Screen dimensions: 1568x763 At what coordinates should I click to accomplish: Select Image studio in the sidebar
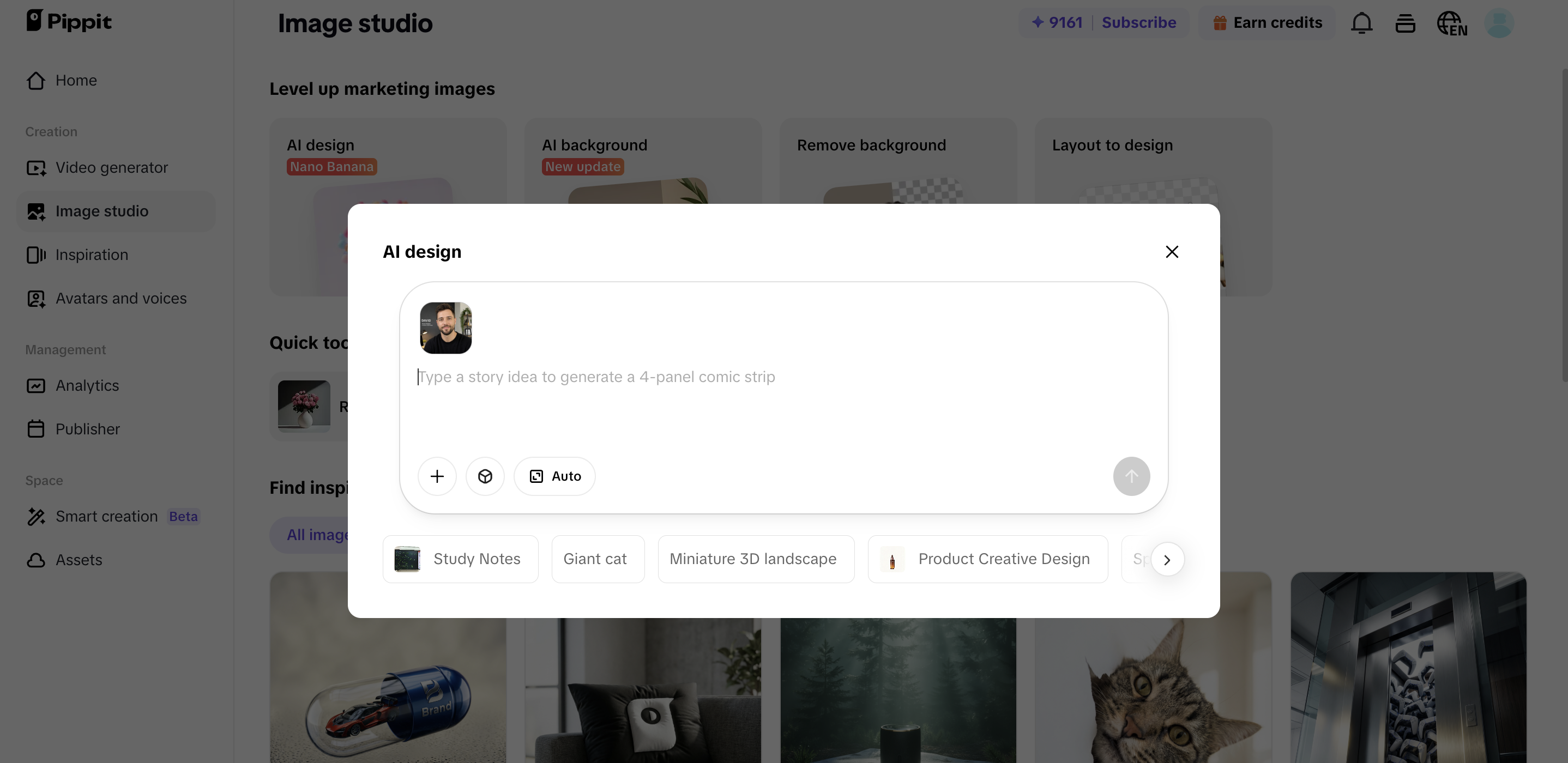[x=116, y=211]
